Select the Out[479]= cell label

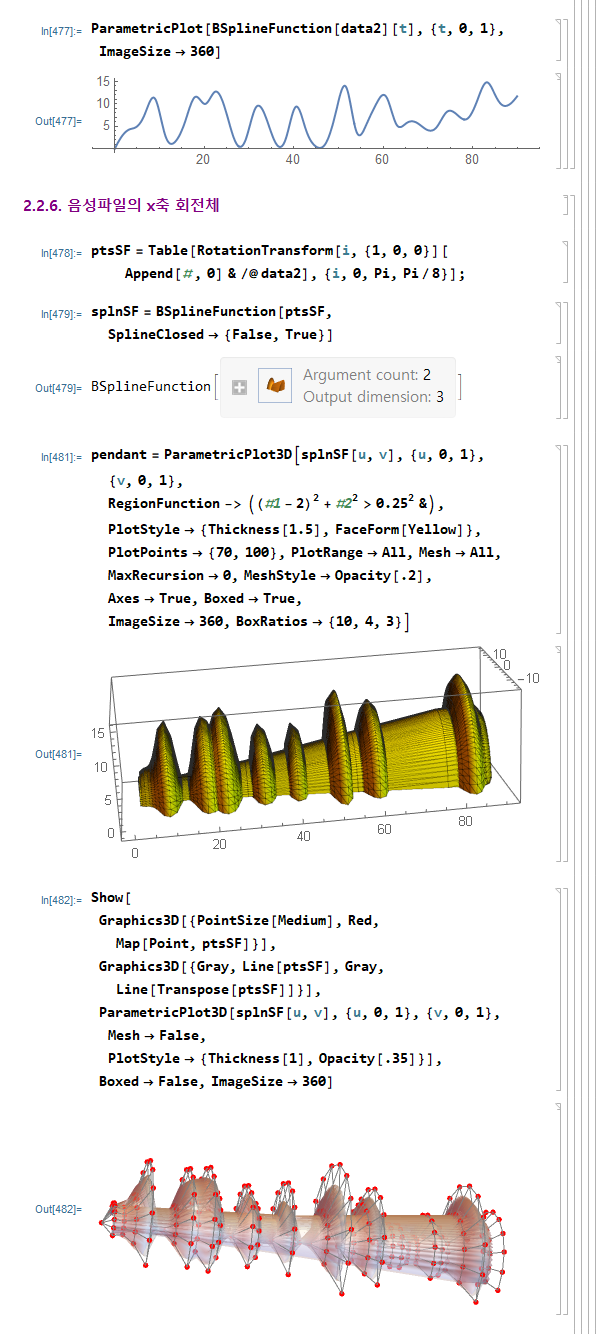(58, 387)
